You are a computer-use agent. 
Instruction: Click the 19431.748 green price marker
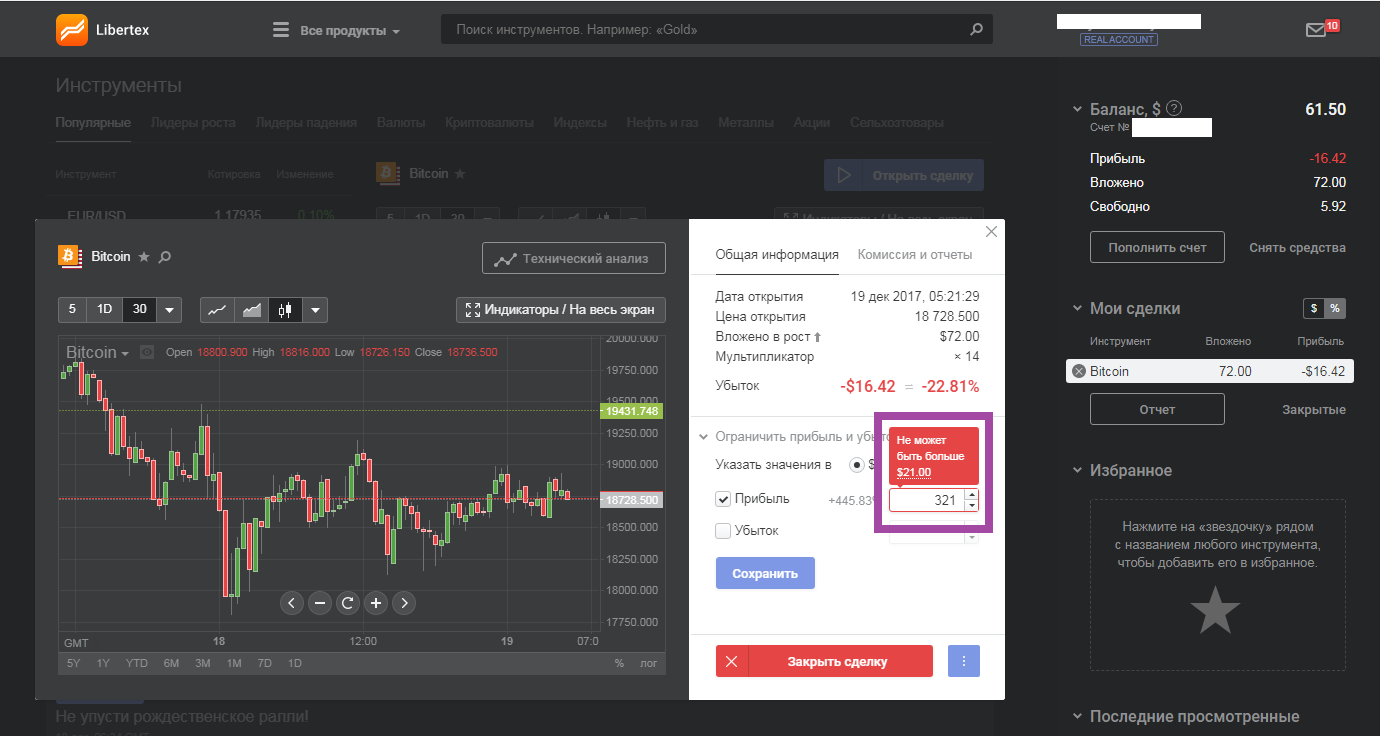(x=631, y=411)
